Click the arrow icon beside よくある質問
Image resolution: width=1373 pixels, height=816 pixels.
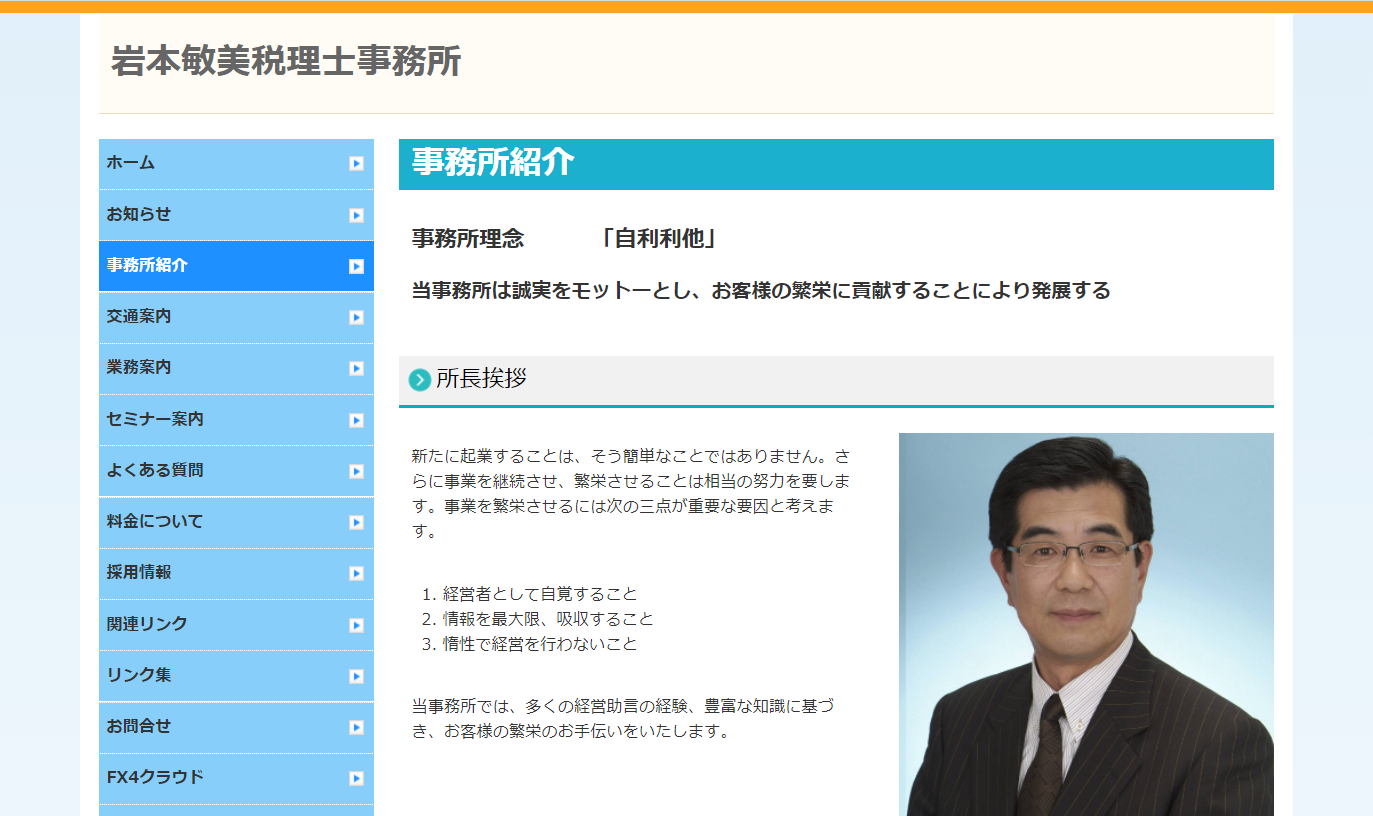357,471
